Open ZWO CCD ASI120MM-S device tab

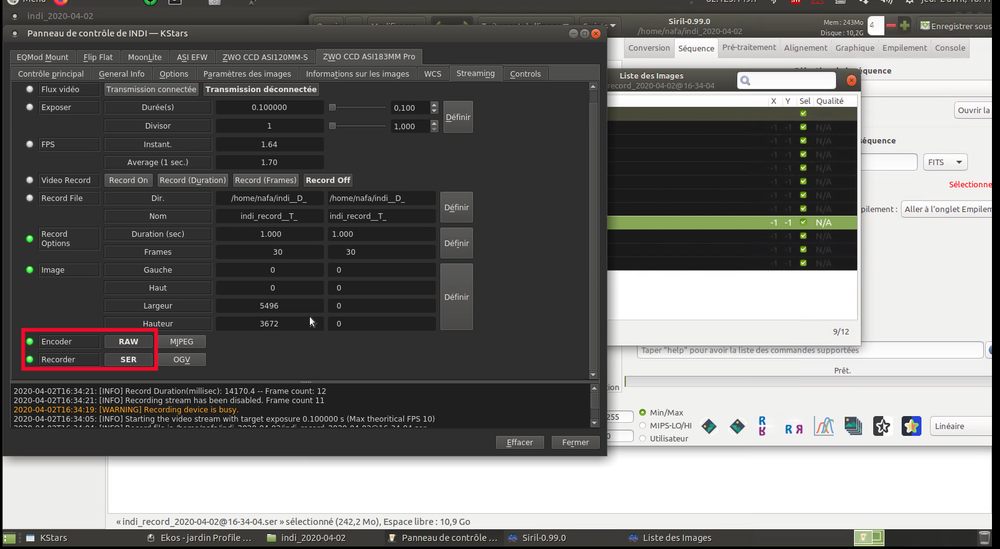pyautogui.click(x=265, y=57)
